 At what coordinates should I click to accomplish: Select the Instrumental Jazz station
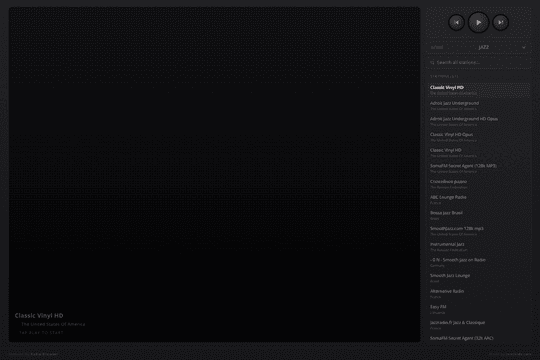(479, 247)
